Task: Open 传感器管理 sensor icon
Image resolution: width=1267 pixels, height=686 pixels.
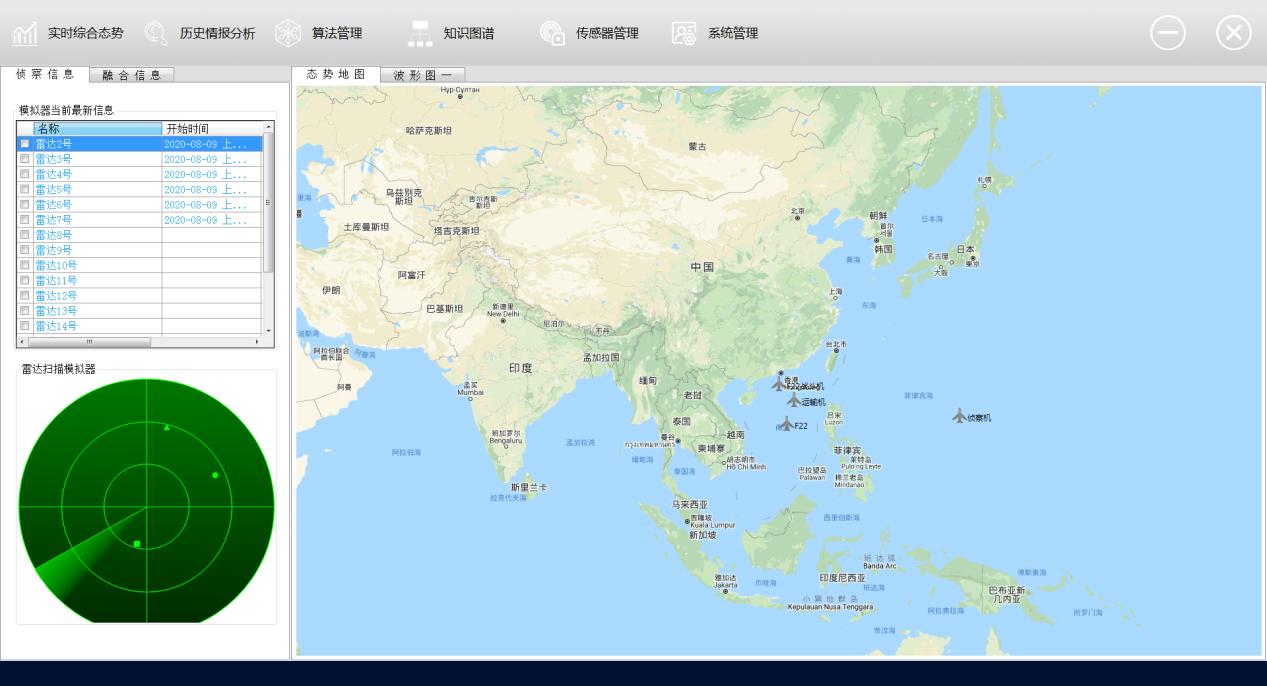Action: [x=552, y=33]
